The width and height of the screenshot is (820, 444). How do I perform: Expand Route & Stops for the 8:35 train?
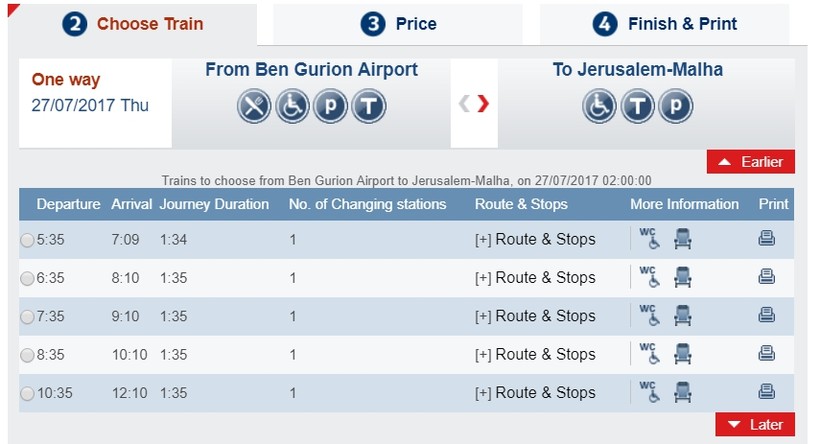(x=535, y=354)
